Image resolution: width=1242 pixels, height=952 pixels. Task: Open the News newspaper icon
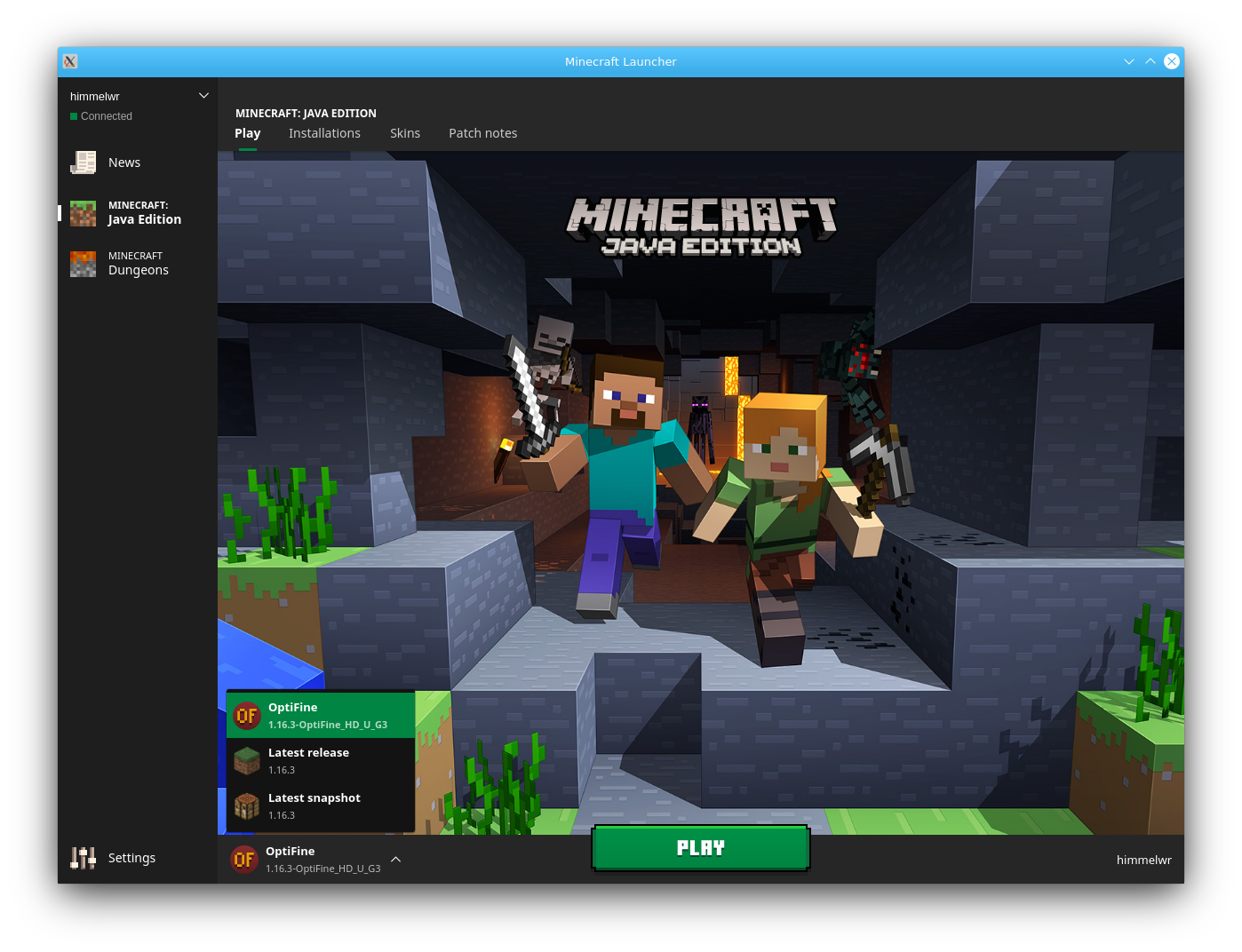click(x=84, y=163)
